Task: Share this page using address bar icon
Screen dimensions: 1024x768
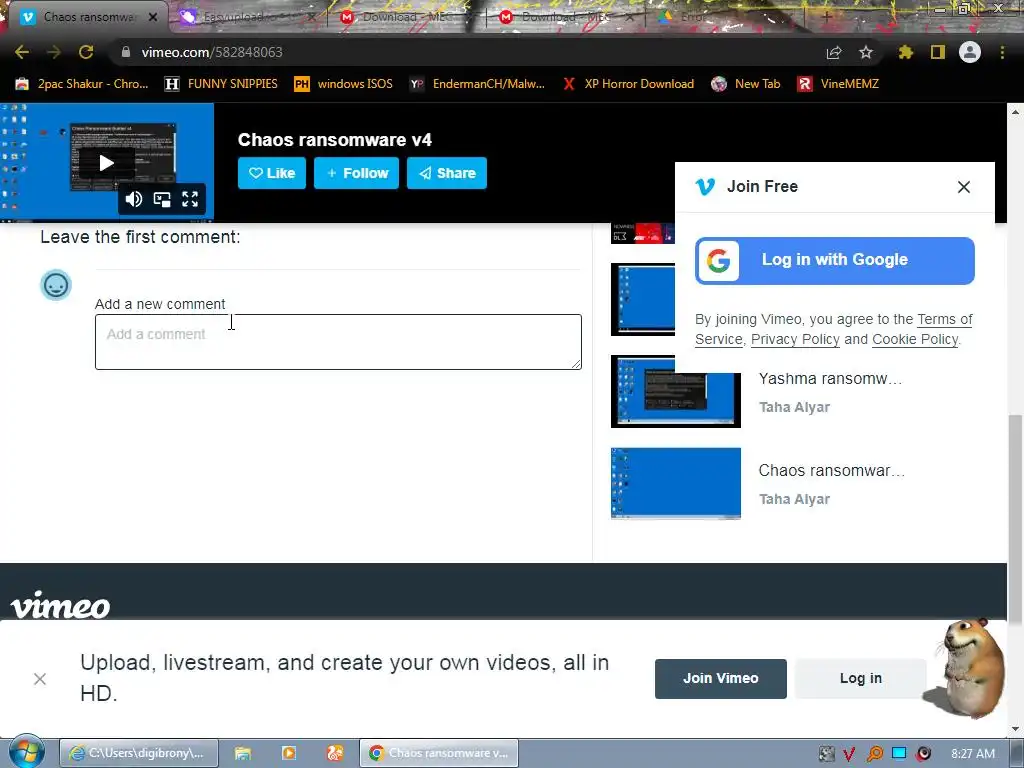Action: (834, 52)
